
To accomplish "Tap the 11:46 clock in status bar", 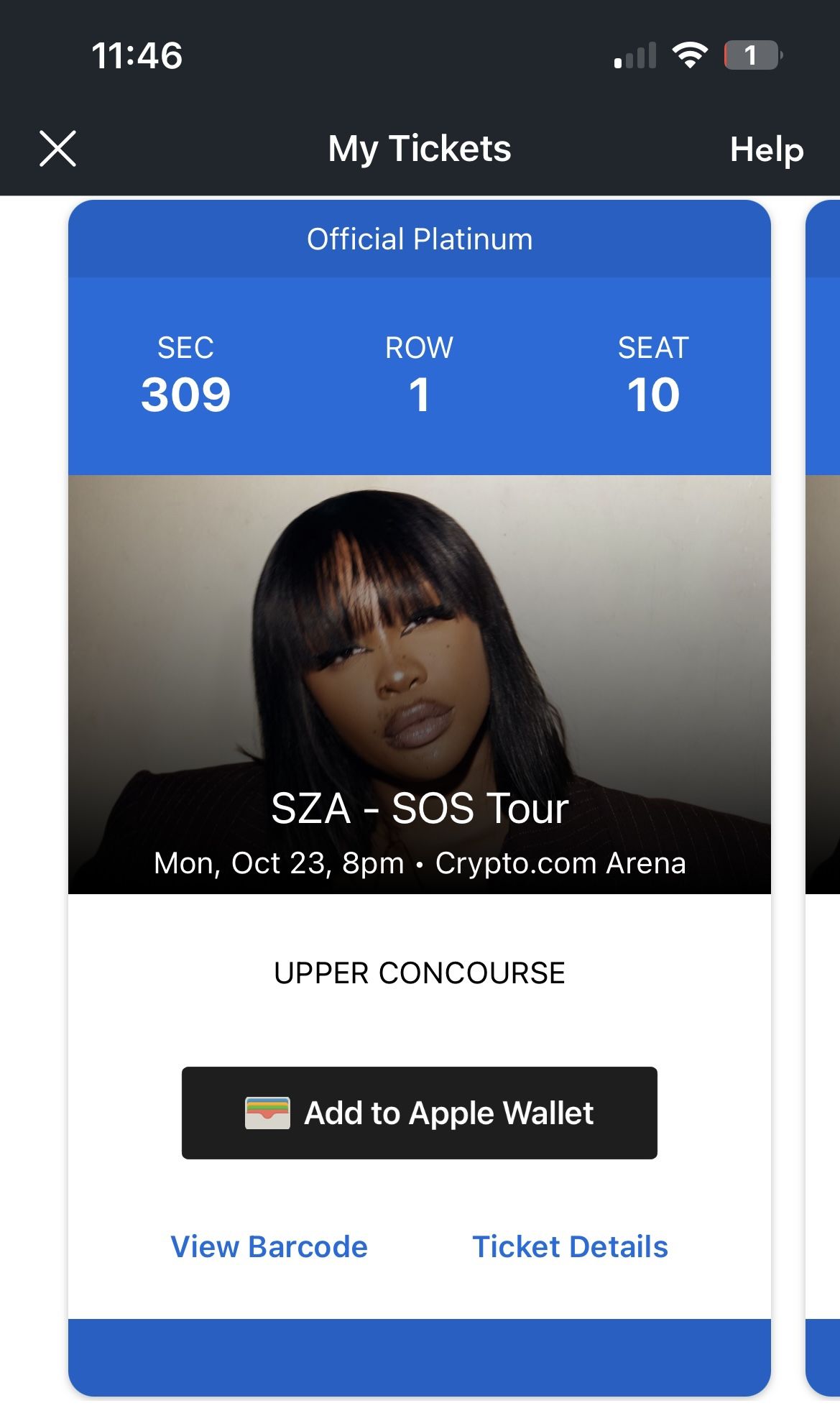I will (137, 56).
